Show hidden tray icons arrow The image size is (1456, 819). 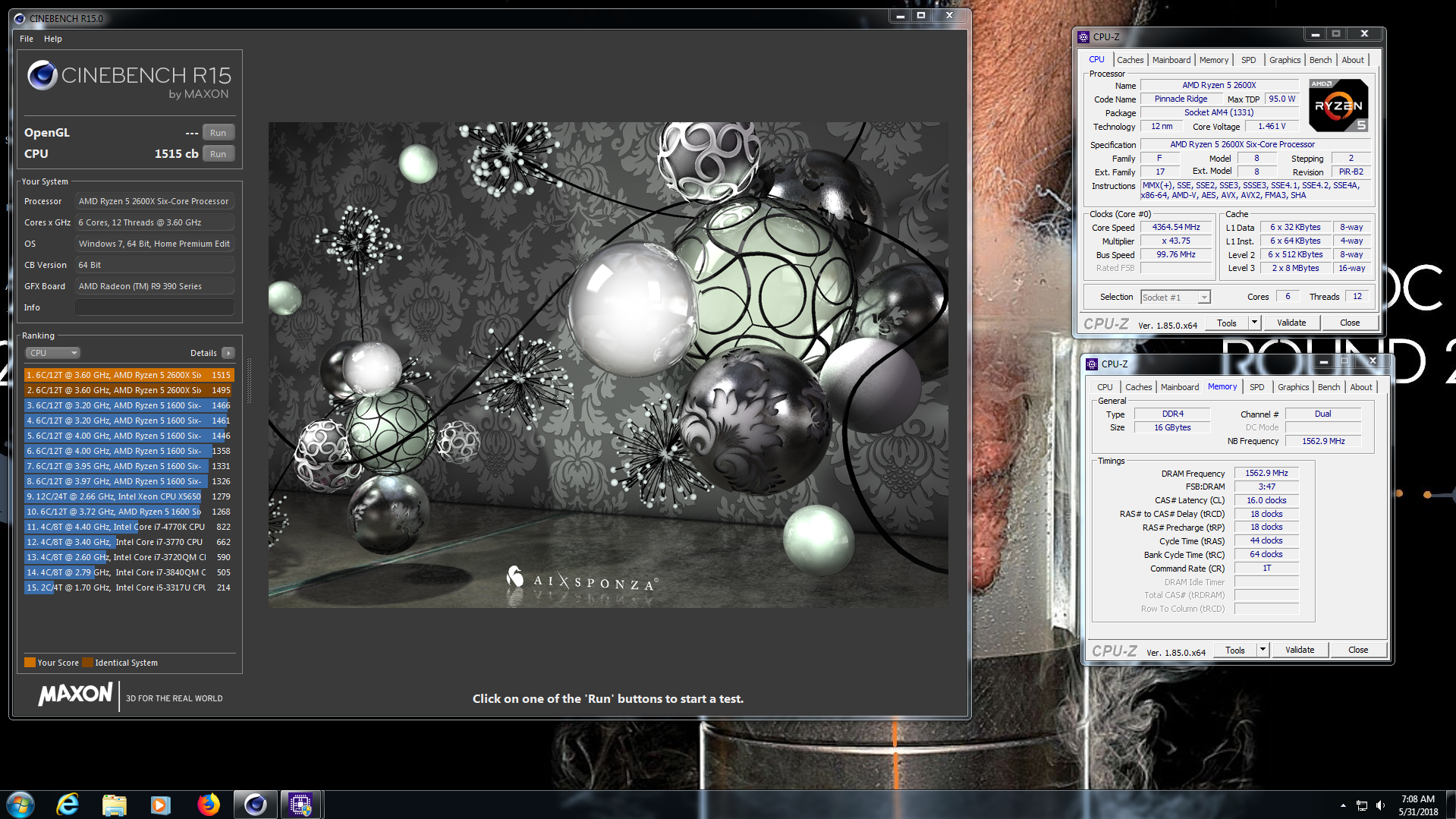click(1343, 805)
